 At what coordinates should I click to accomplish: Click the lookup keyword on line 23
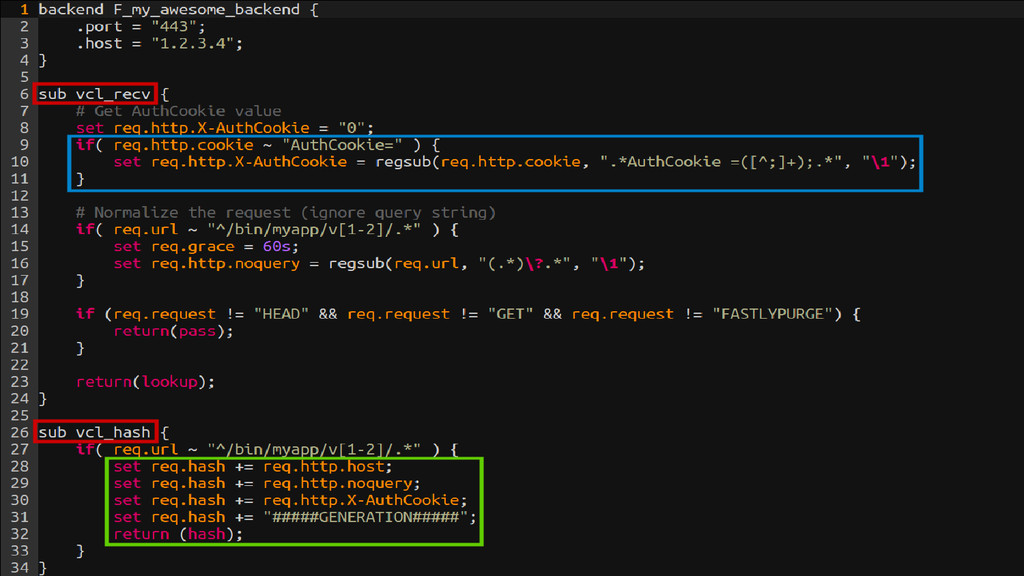(x=170, y=382)
